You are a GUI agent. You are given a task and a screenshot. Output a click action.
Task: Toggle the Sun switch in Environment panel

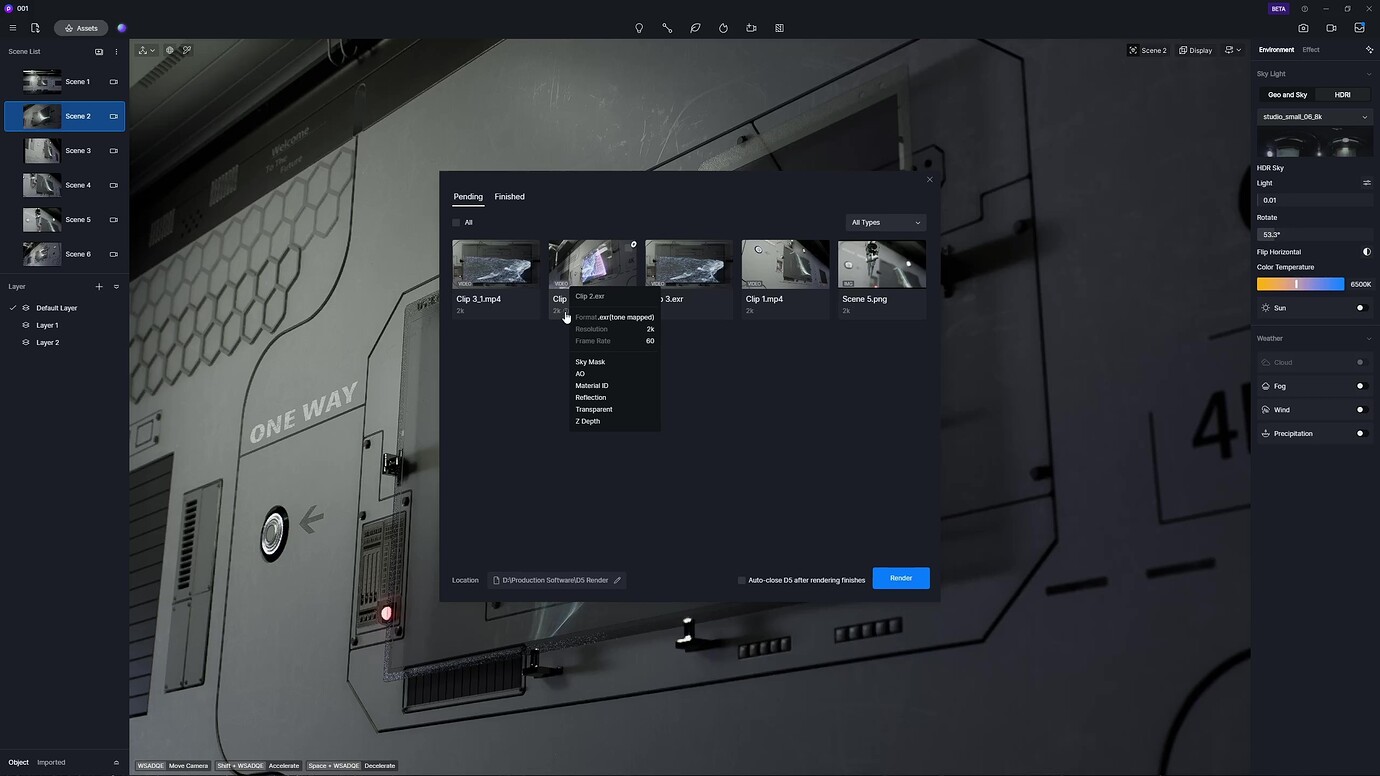pyautogui.click(x=1360, y=307)
